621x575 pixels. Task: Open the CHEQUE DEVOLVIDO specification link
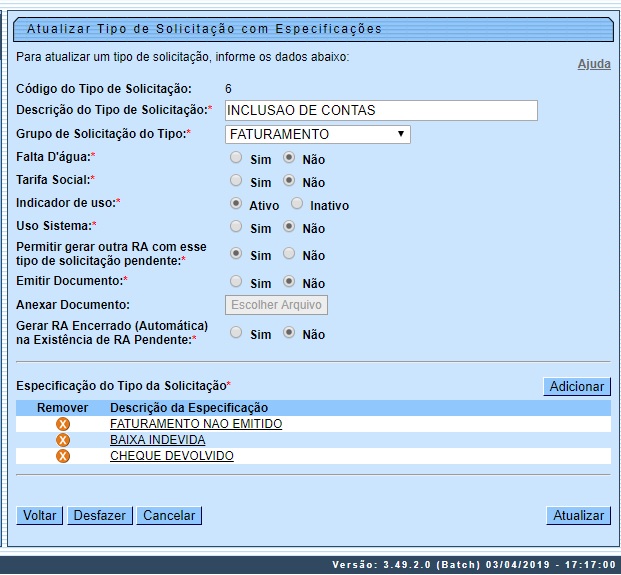tap(171, 456)
